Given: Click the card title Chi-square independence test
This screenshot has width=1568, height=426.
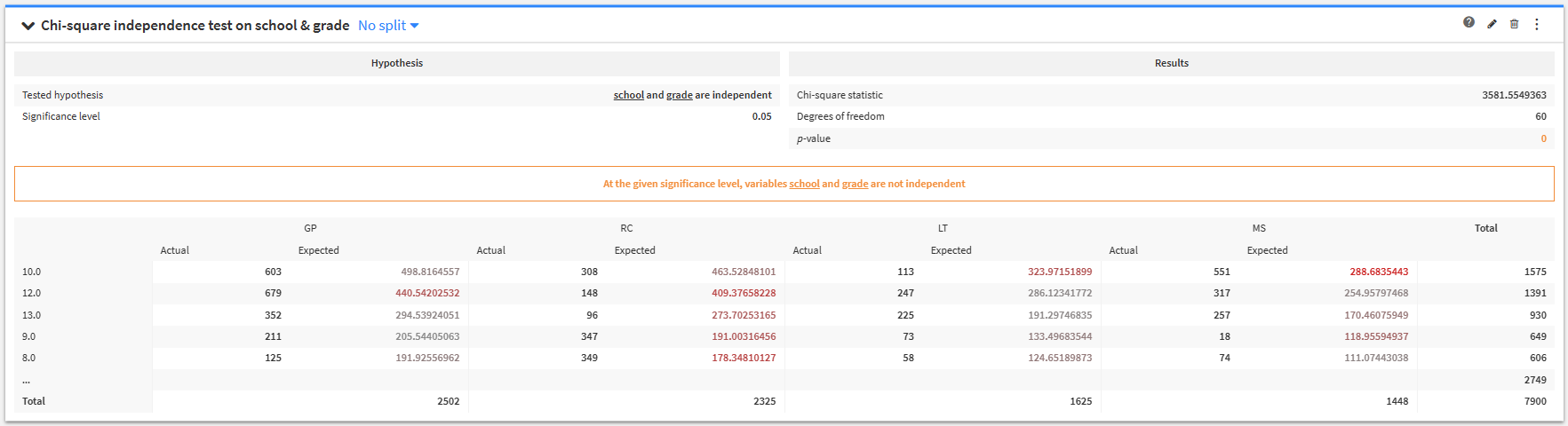Looking at the screenshot, I should click(x=195, y=26).
